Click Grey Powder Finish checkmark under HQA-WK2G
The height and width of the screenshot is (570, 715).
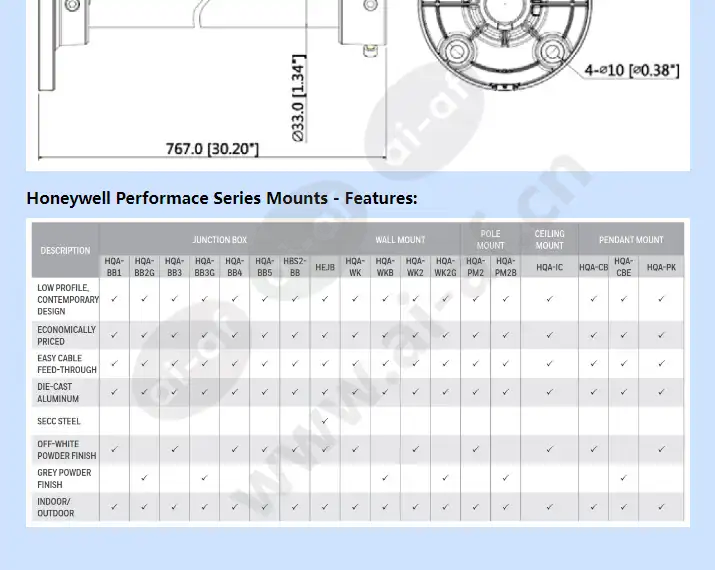(x=445, y=478)
